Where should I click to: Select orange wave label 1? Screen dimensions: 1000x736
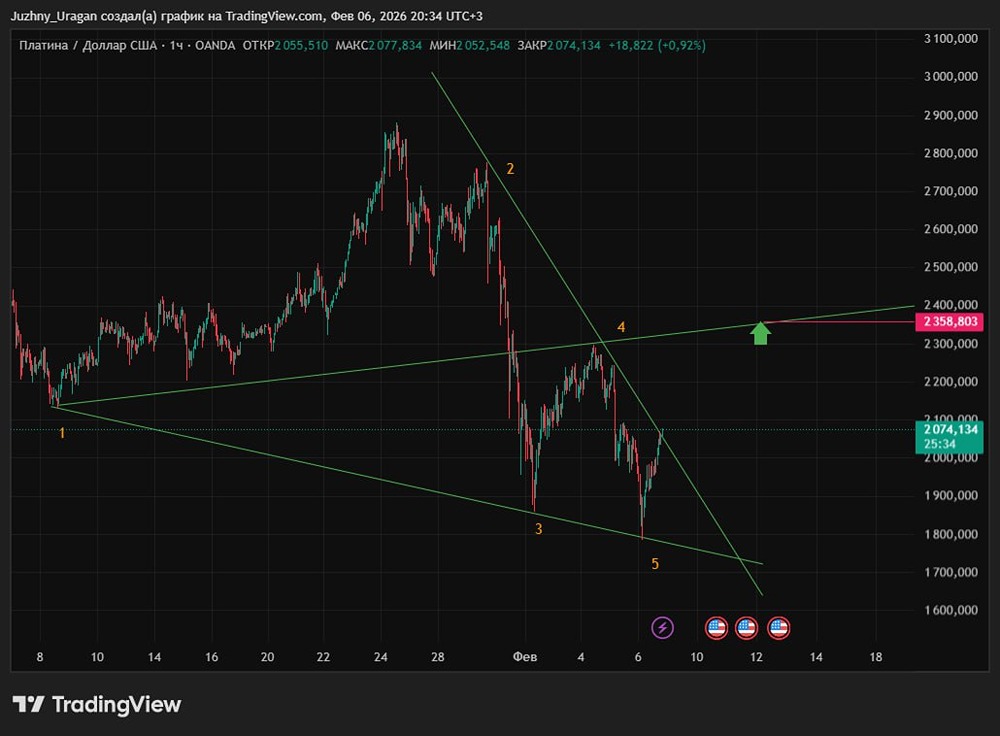[62, 433]
